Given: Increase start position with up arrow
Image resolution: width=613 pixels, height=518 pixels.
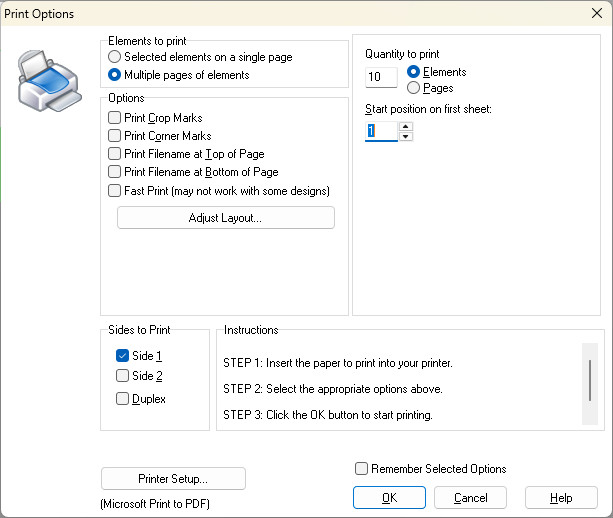Looking at the screenshot, I should [x=406, y=126].
